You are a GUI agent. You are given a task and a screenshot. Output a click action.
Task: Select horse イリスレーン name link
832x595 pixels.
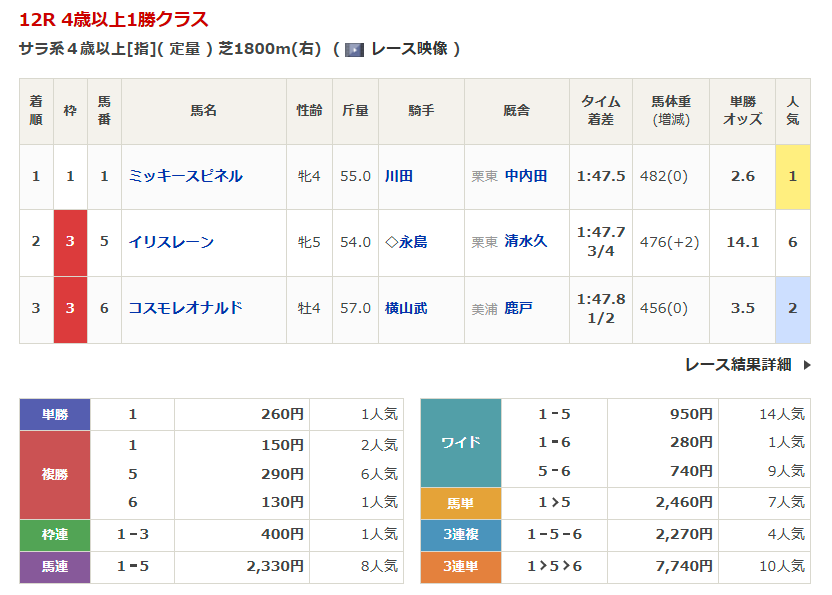(x=171, y=242)
